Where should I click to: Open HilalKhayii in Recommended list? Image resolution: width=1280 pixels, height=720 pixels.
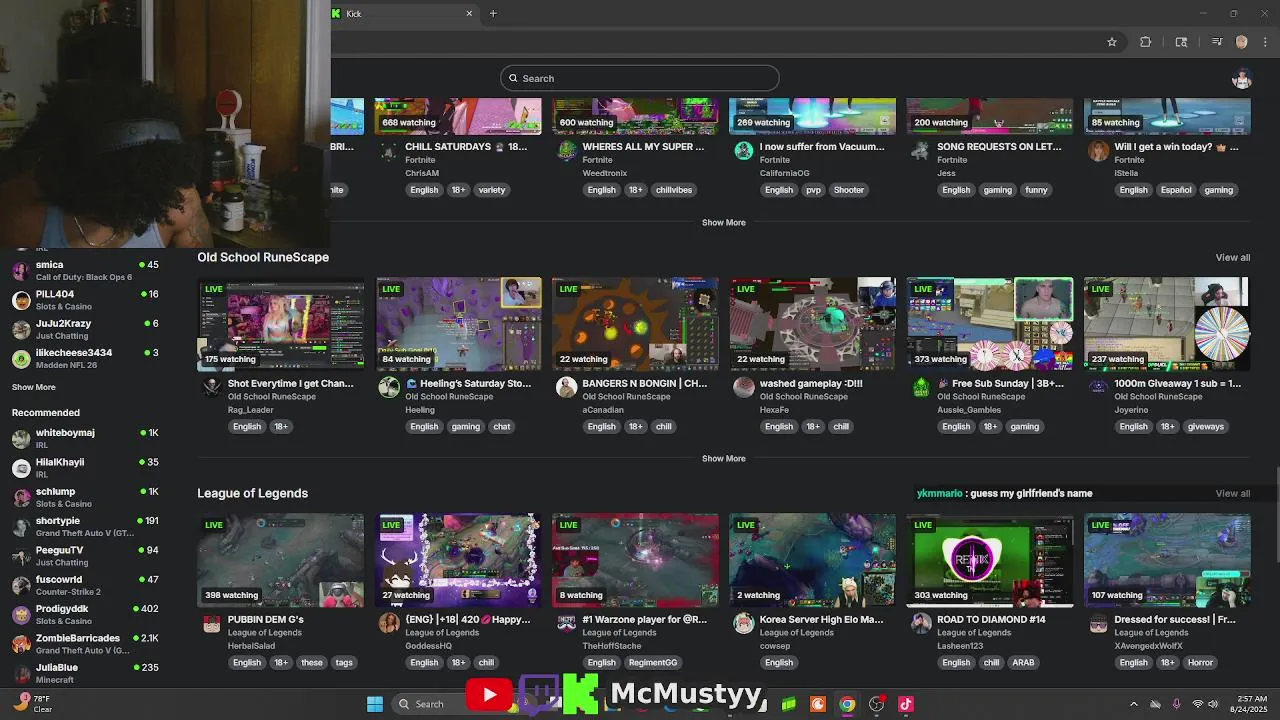85,468
